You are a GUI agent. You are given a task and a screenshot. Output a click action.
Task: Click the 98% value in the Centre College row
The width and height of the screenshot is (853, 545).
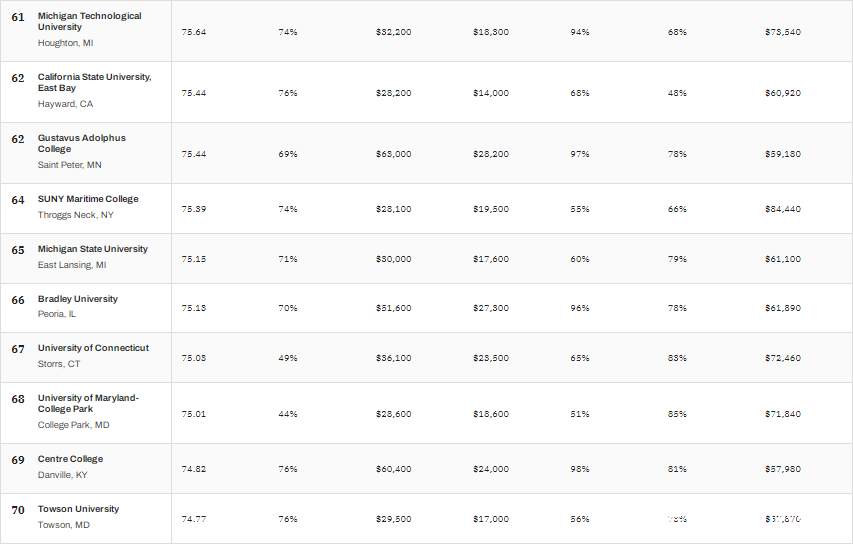pos(580,469)
